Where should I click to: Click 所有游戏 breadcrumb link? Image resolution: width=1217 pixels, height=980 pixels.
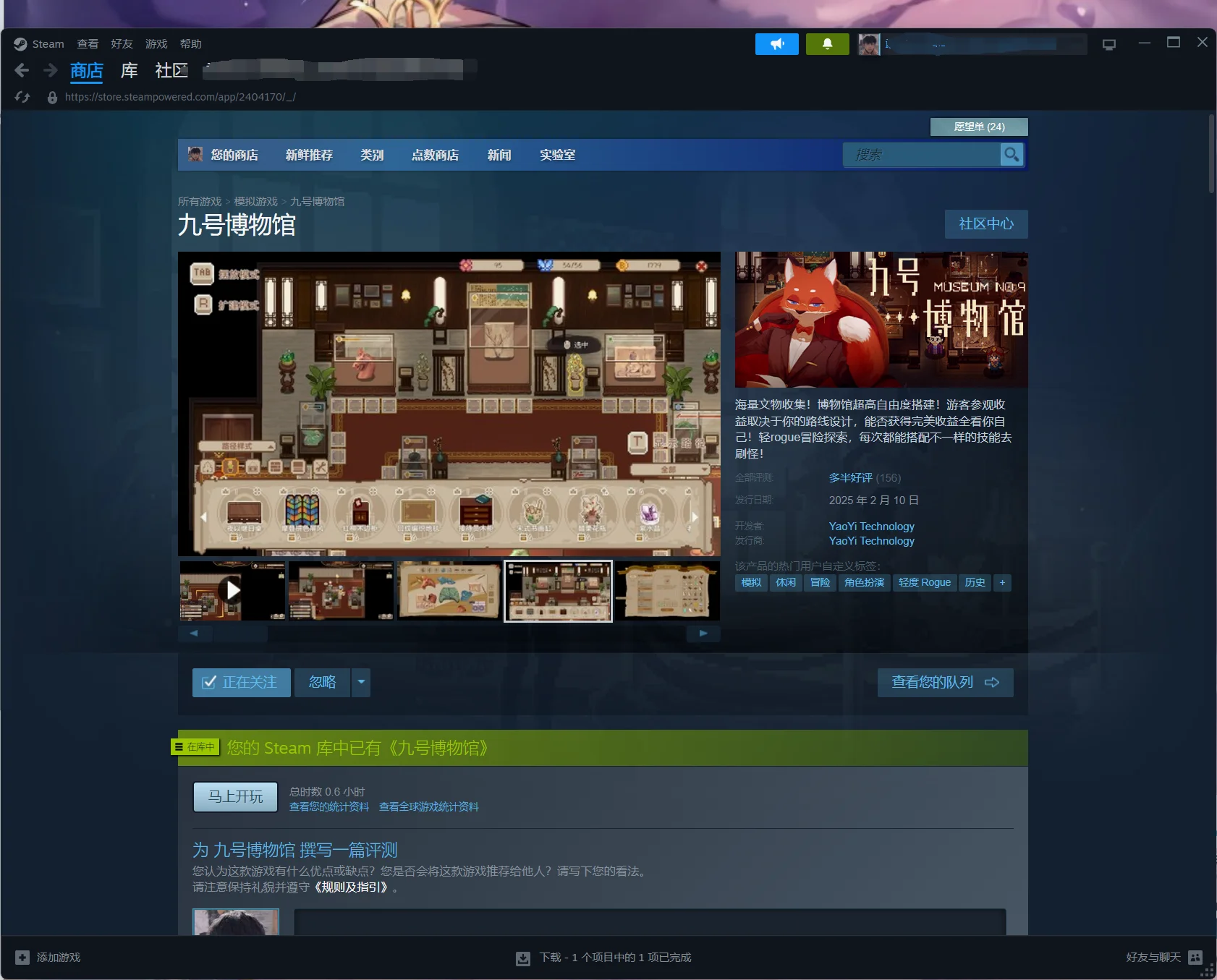click(x=200, y=202)
